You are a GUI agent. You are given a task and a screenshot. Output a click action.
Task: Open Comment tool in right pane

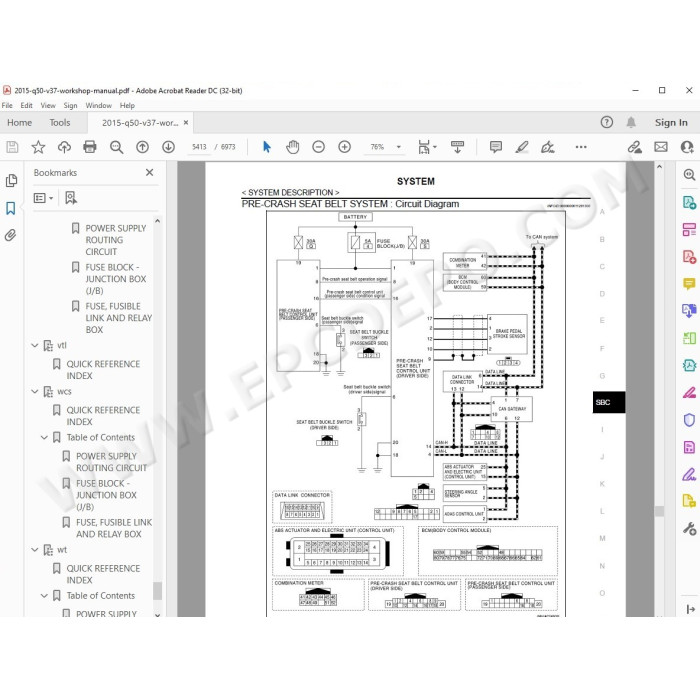(689, 283)
